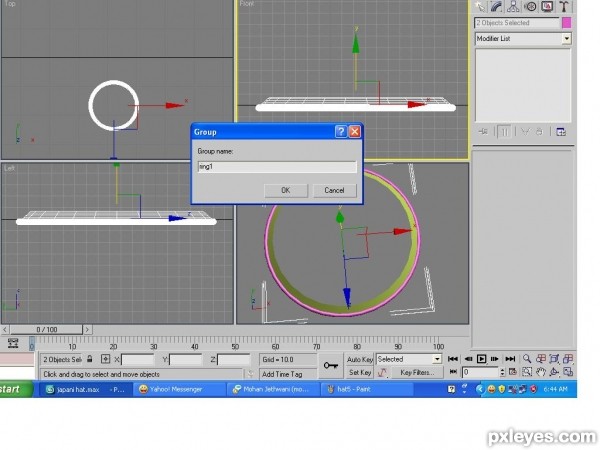Click the current frame number field
This screenshot has width=600, height=450.
pyautogui.click(x=481, y=372)
